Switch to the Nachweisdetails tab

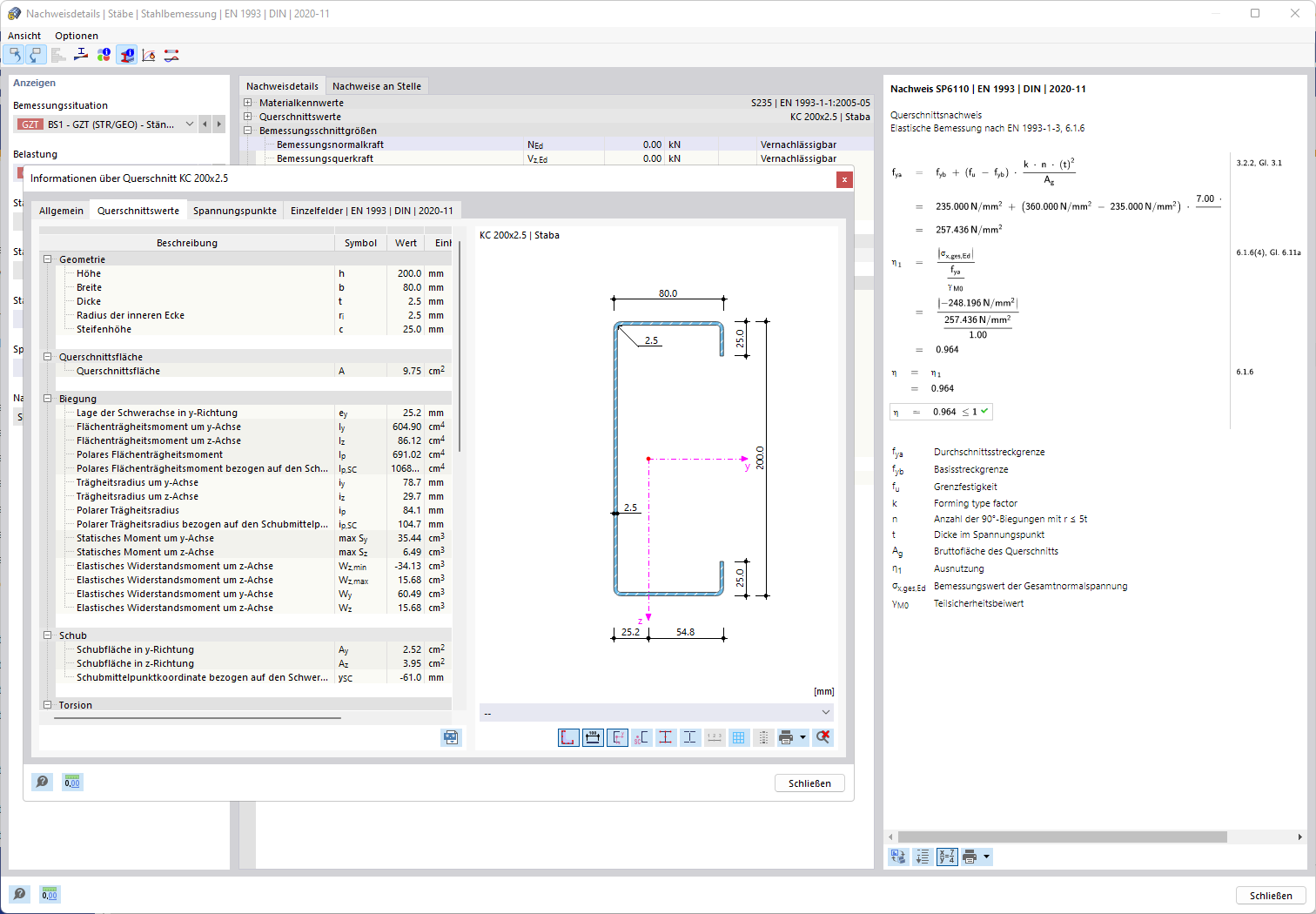pos(282,86)
